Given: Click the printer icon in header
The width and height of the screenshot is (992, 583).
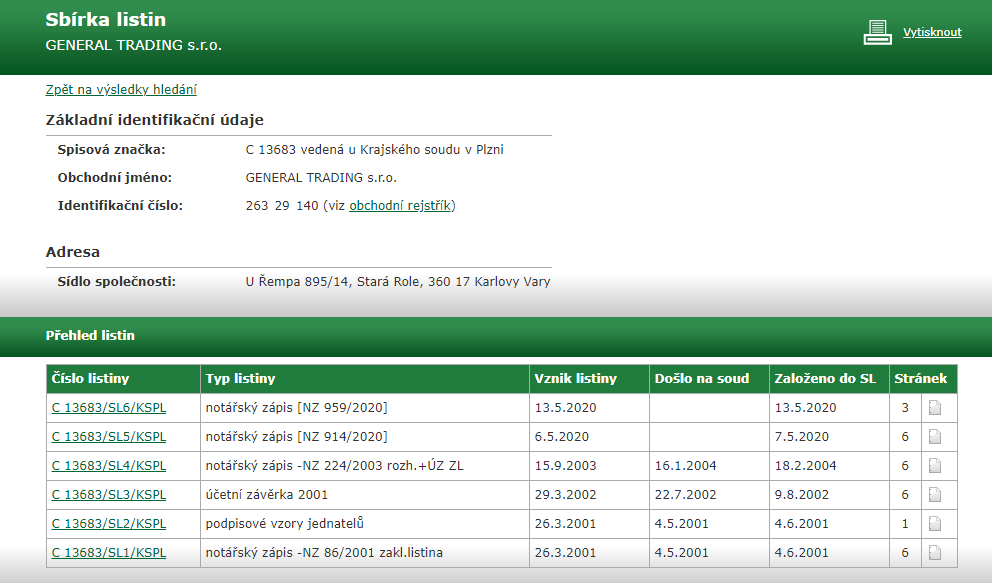Looking at the screenshot, I should [x=877, y=33].
